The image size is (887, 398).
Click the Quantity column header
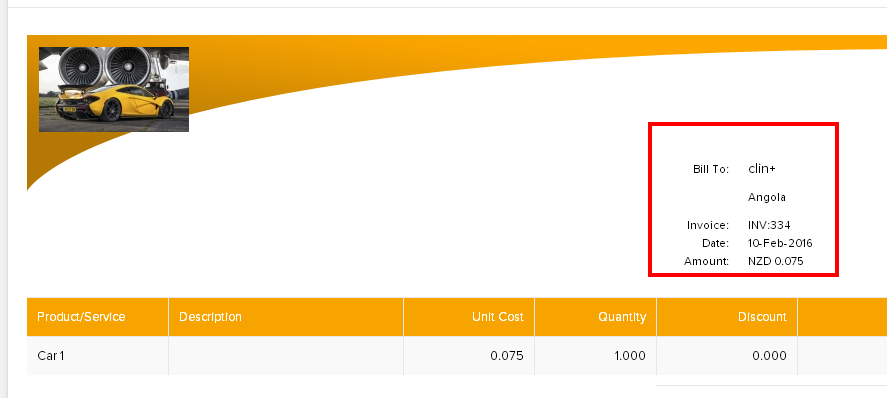coord(596,317)
